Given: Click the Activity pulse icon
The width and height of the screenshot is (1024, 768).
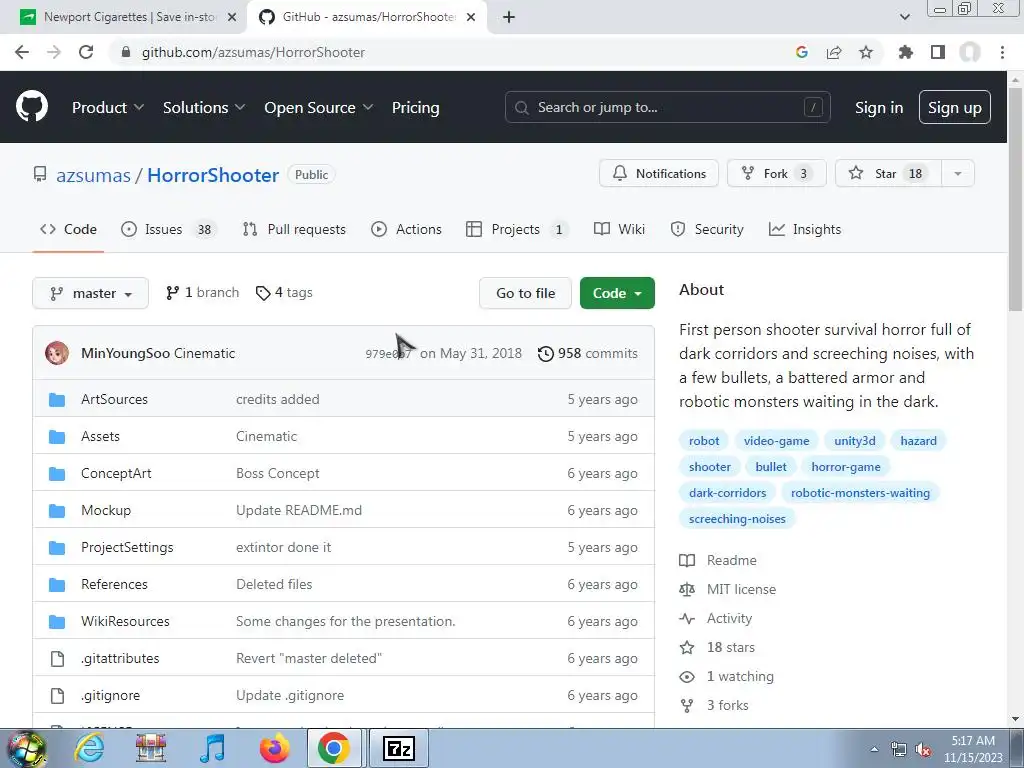Looking at the screenshot, I should tap(687, 618).
